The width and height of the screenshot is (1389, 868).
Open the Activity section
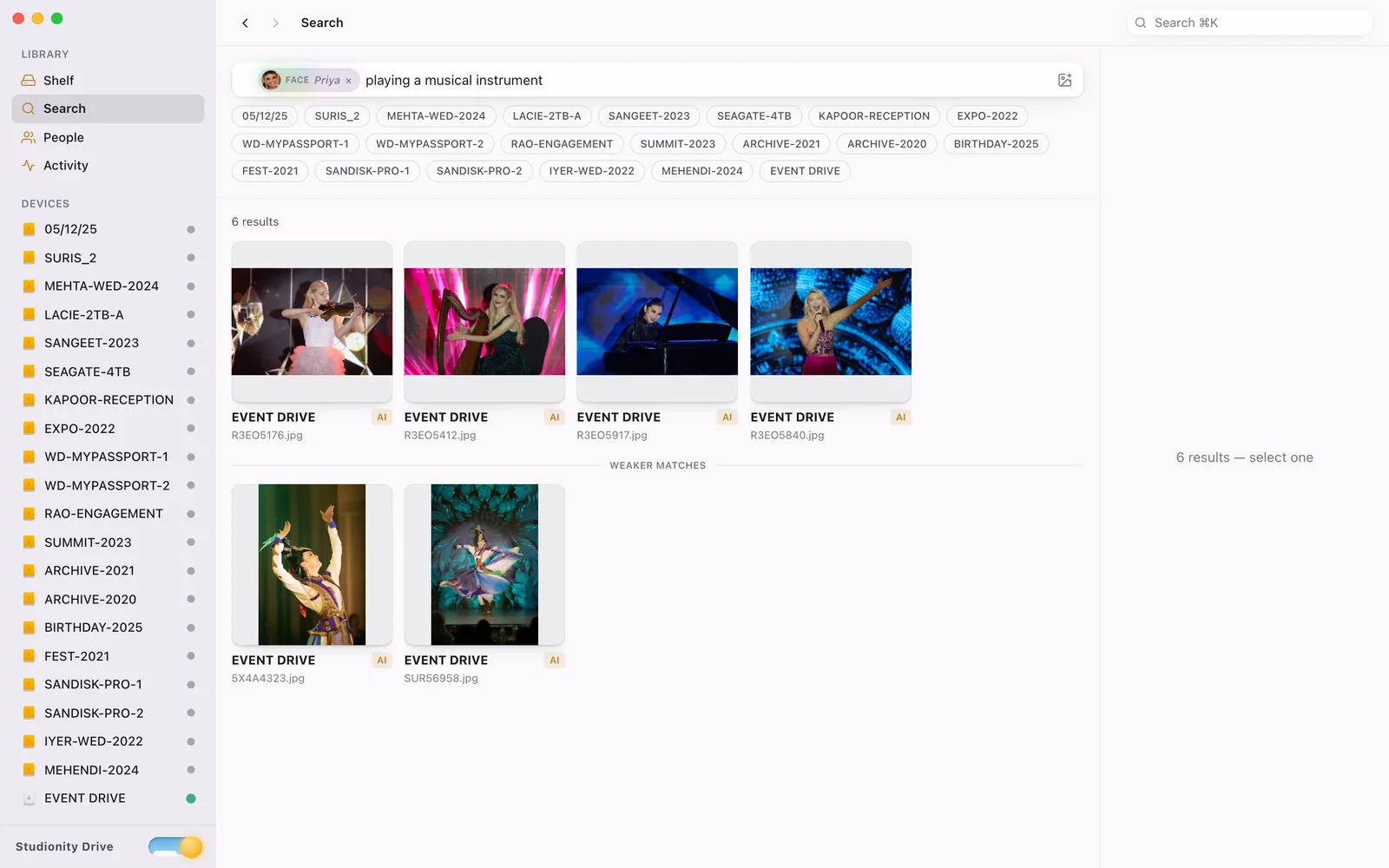click(108, 165)
